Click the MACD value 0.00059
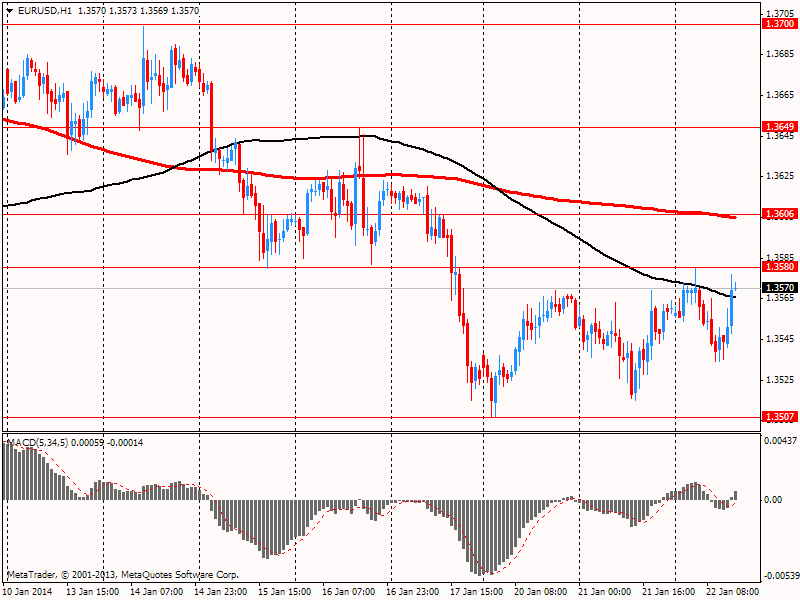The image size is (800, 600). [87, 443]
